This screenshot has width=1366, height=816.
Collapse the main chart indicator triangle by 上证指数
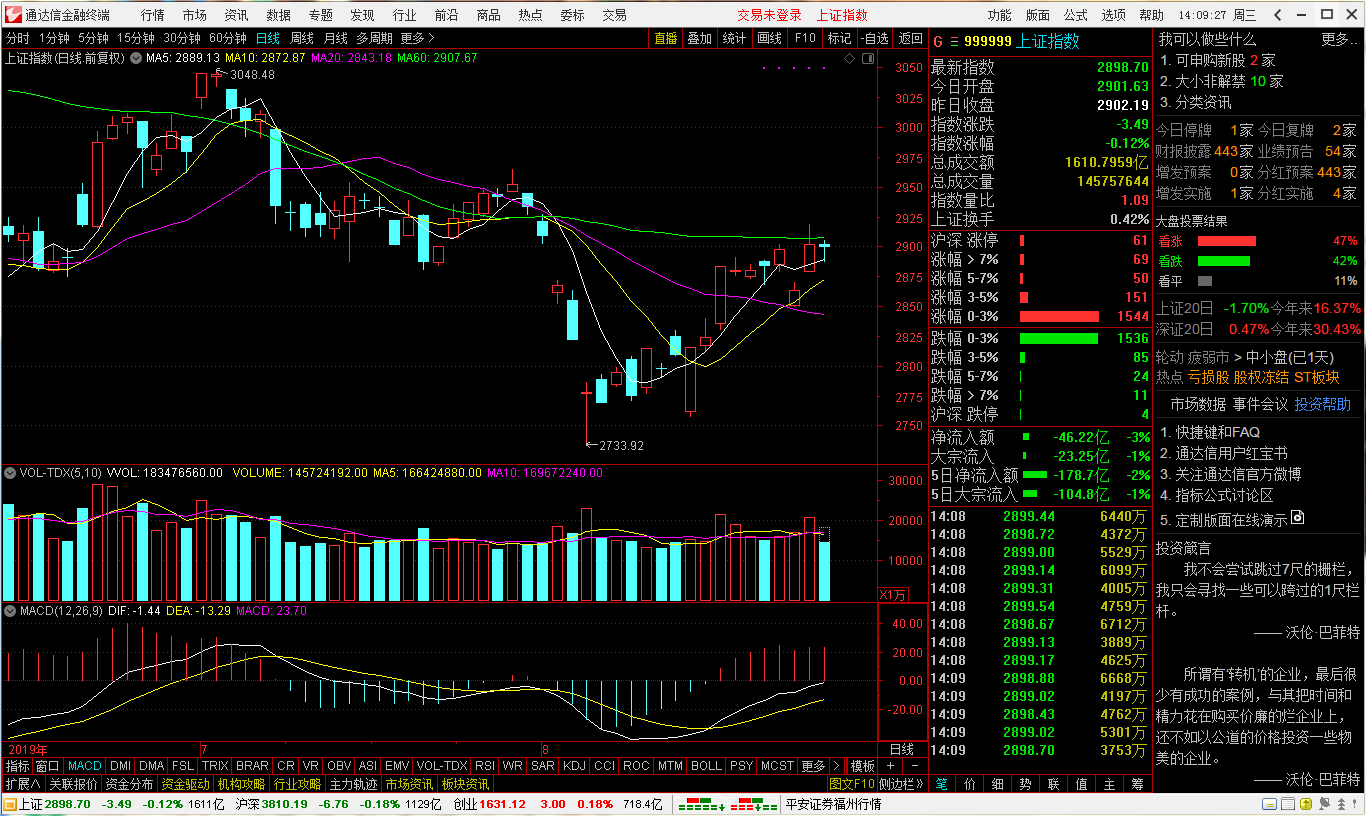[x=137, y=58]
